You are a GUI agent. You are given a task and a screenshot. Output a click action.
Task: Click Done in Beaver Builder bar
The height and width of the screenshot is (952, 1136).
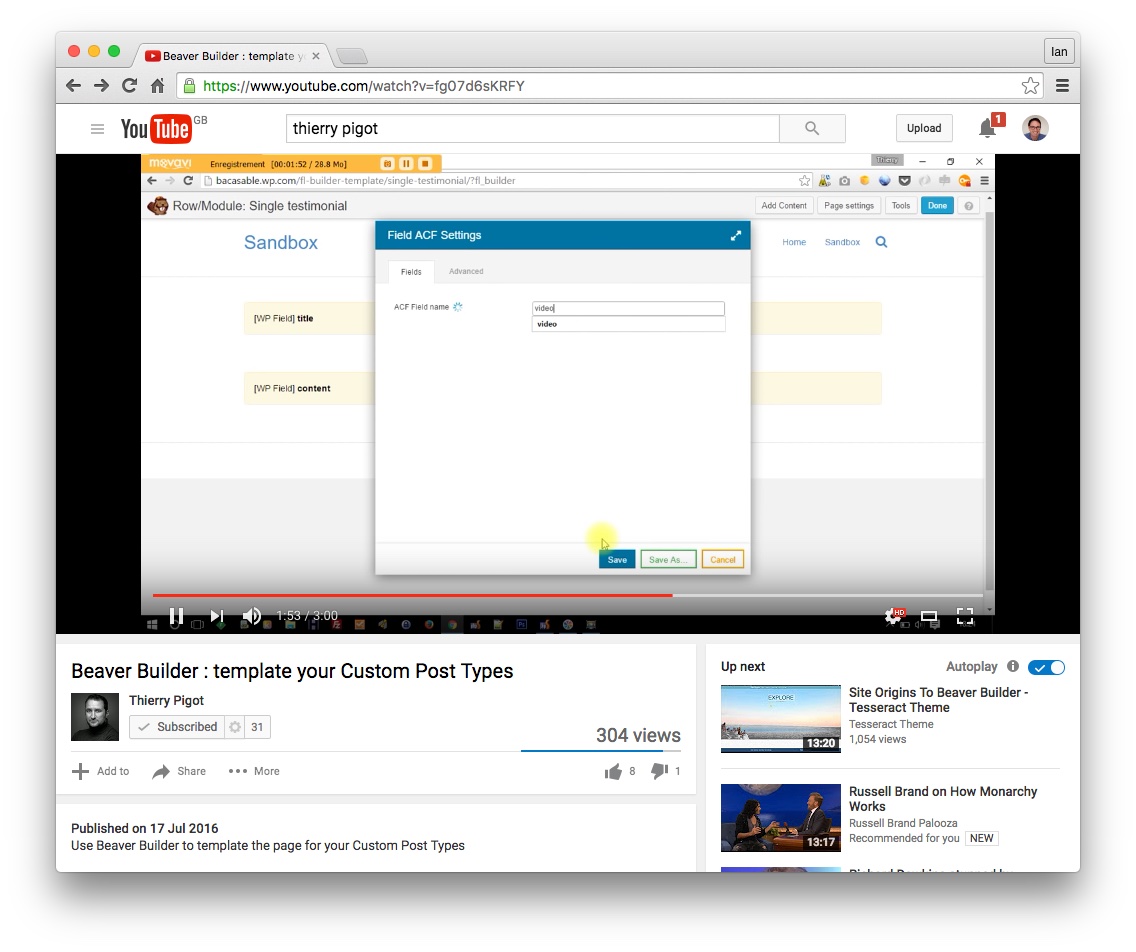click(937, 206)
